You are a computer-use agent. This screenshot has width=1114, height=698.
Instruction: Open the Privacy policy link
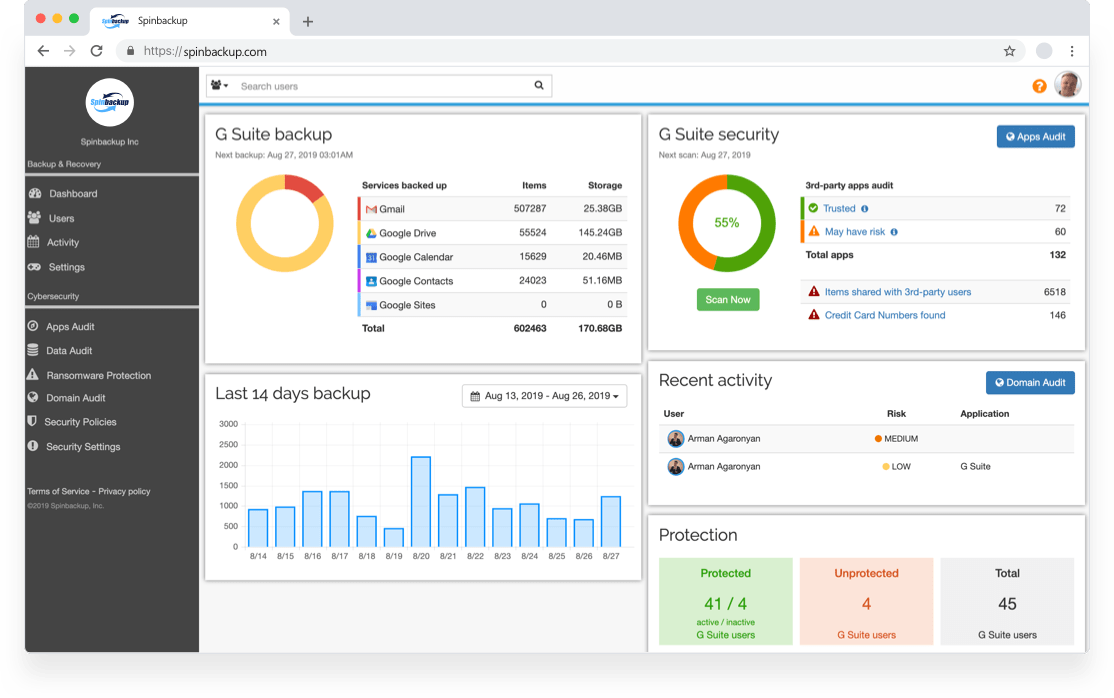click(x=124, y=491)
